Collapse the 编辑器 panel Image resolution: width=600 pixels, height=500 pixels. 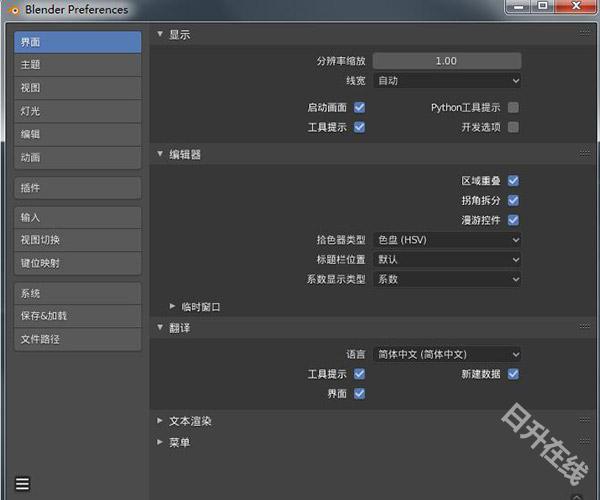(x=160, y=154)
